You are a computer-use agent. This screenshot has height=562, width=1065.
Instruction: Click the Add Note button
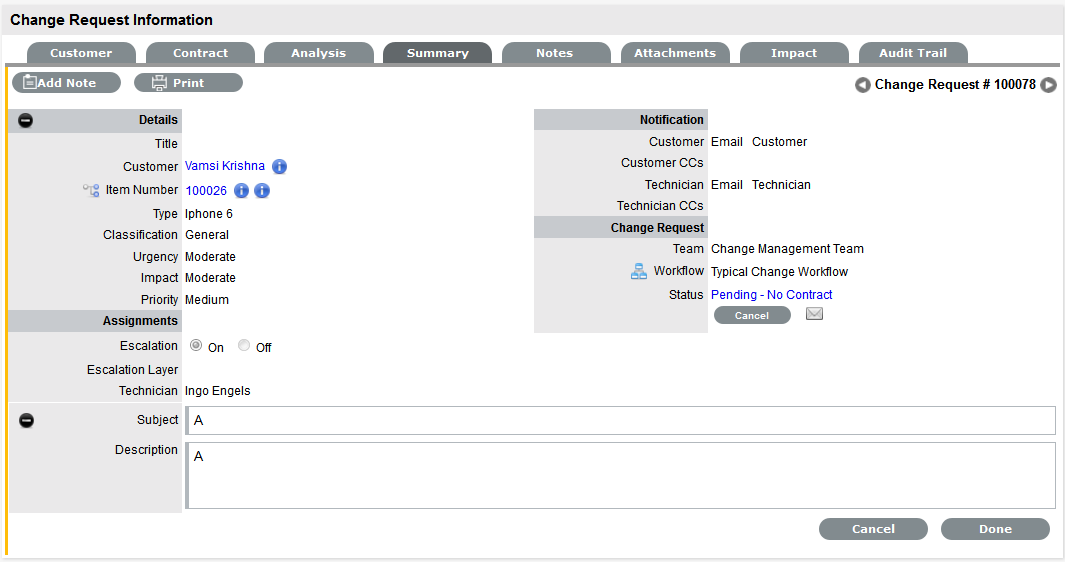[x=66, y=83]
